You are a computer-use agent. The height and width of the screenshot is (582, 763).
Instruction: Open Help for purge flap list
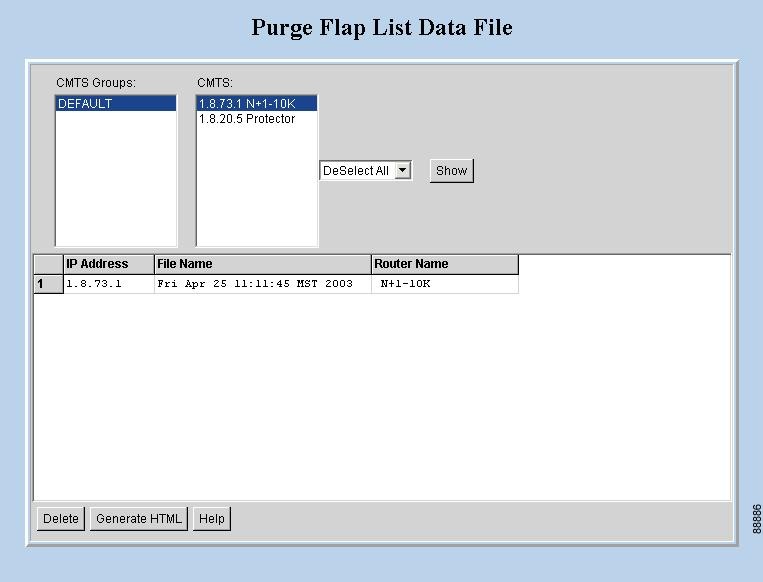pos(212,519)
